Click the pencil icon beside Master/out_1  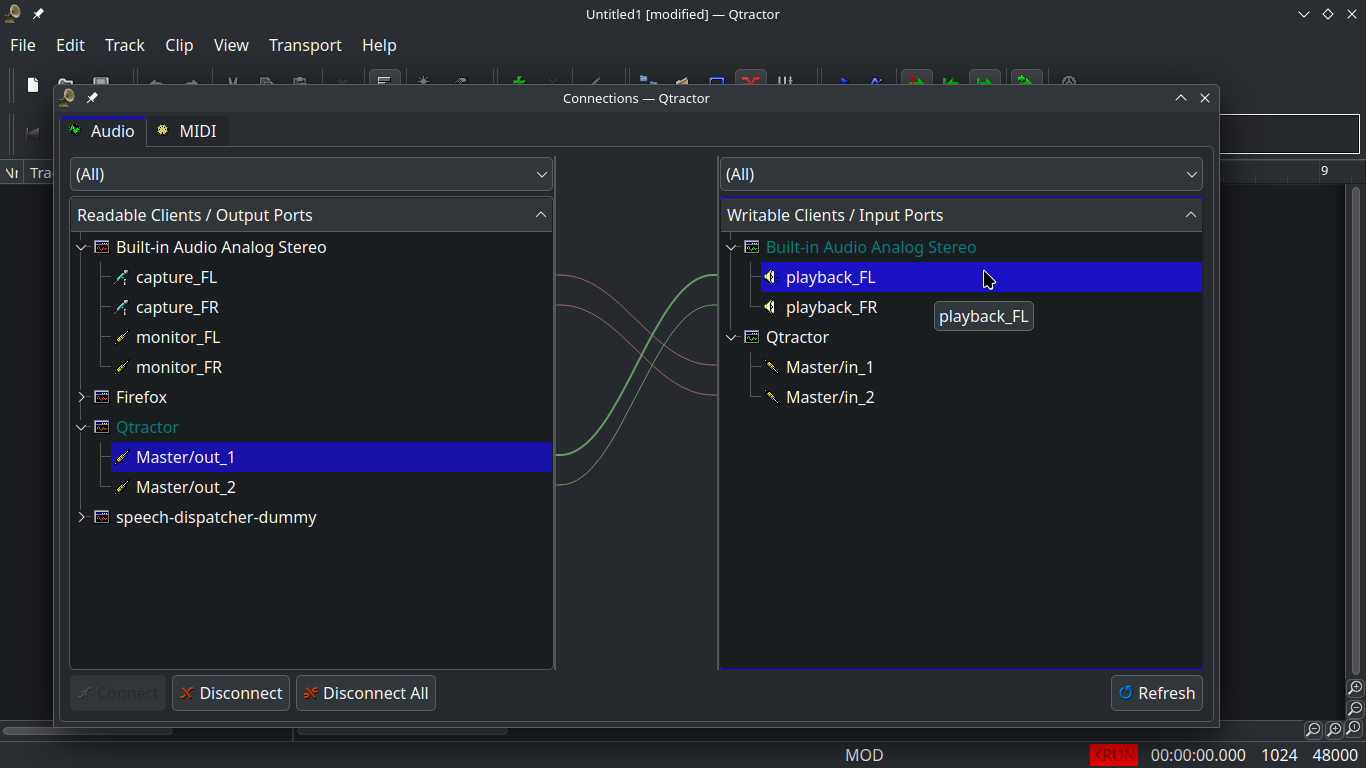pos(122,457)
